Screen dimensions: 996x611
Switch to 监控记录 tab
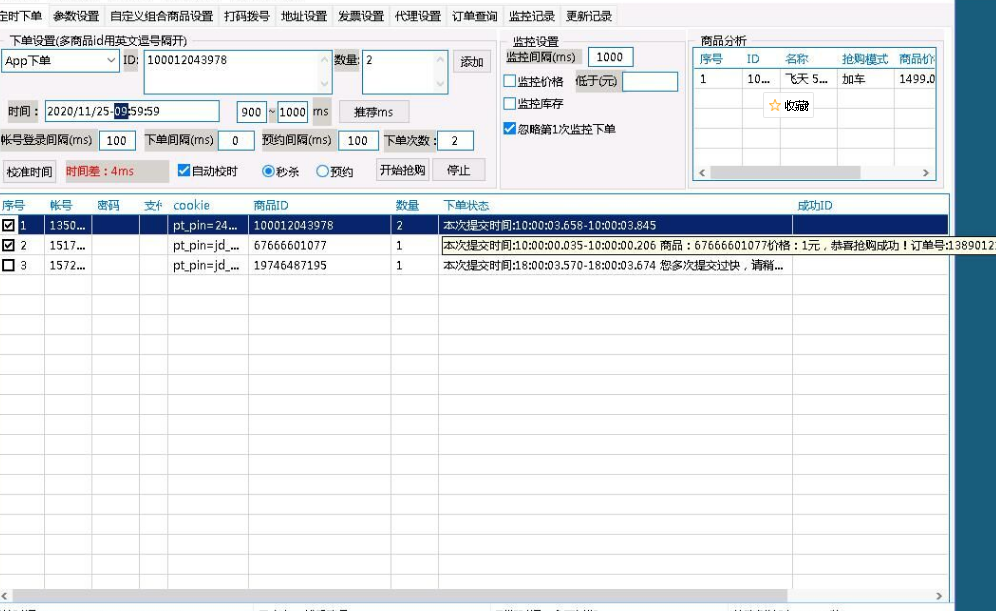click(x=532, y=16)
